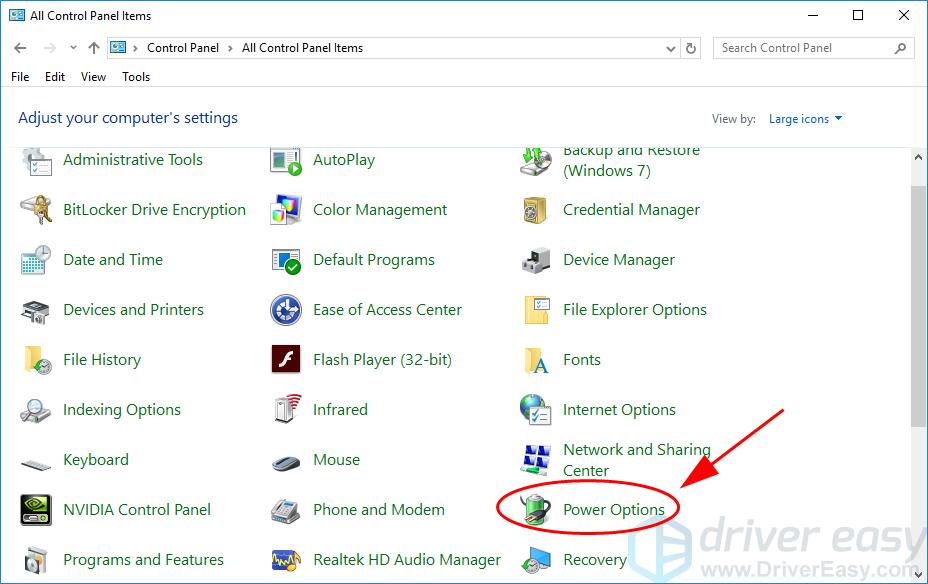Launch Flash Player (32-bit) icon
928x584 pixels.
click(286, 359)
